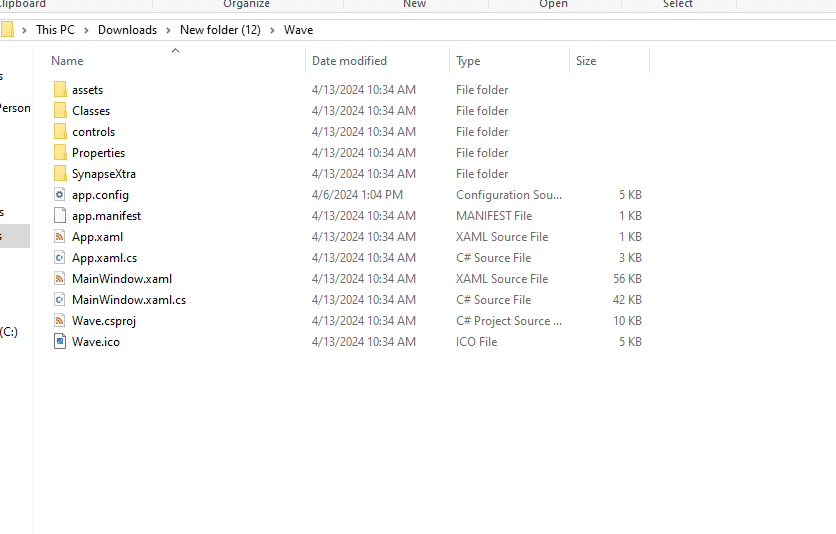Click the App.xaml file icon
This screenshot has width=836, height=534.
(60, 237)
